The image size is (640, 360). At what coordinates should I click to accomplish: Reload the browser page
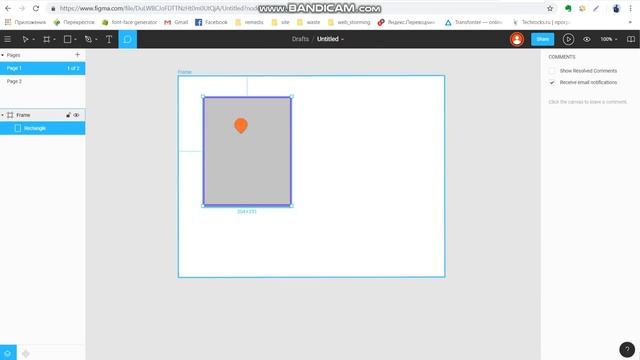[x=36, y=8]
